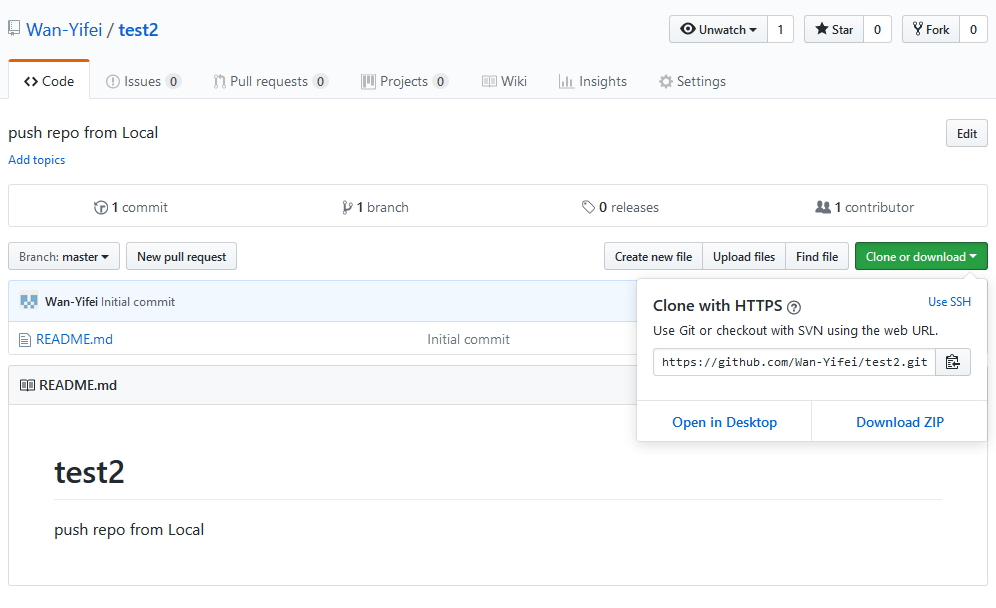996x608 pixels.
Task: Open the README.md file link
Action: [x=74, y=339]
